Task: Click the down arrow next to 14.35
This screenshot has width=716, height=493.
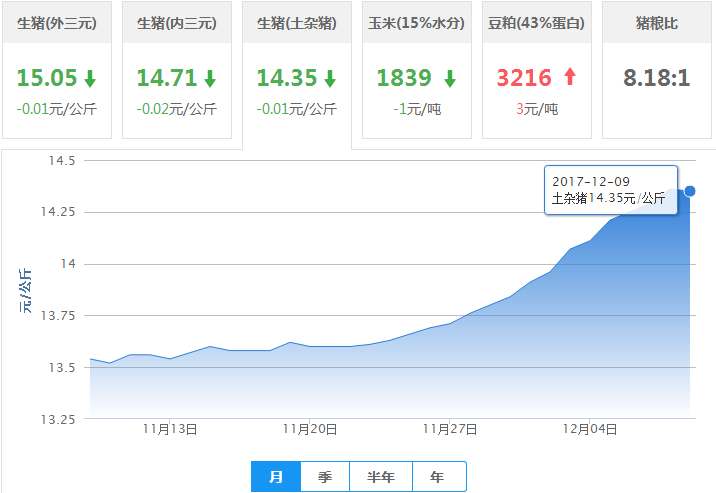Action: pyautogui.click(x=330, y=79)
